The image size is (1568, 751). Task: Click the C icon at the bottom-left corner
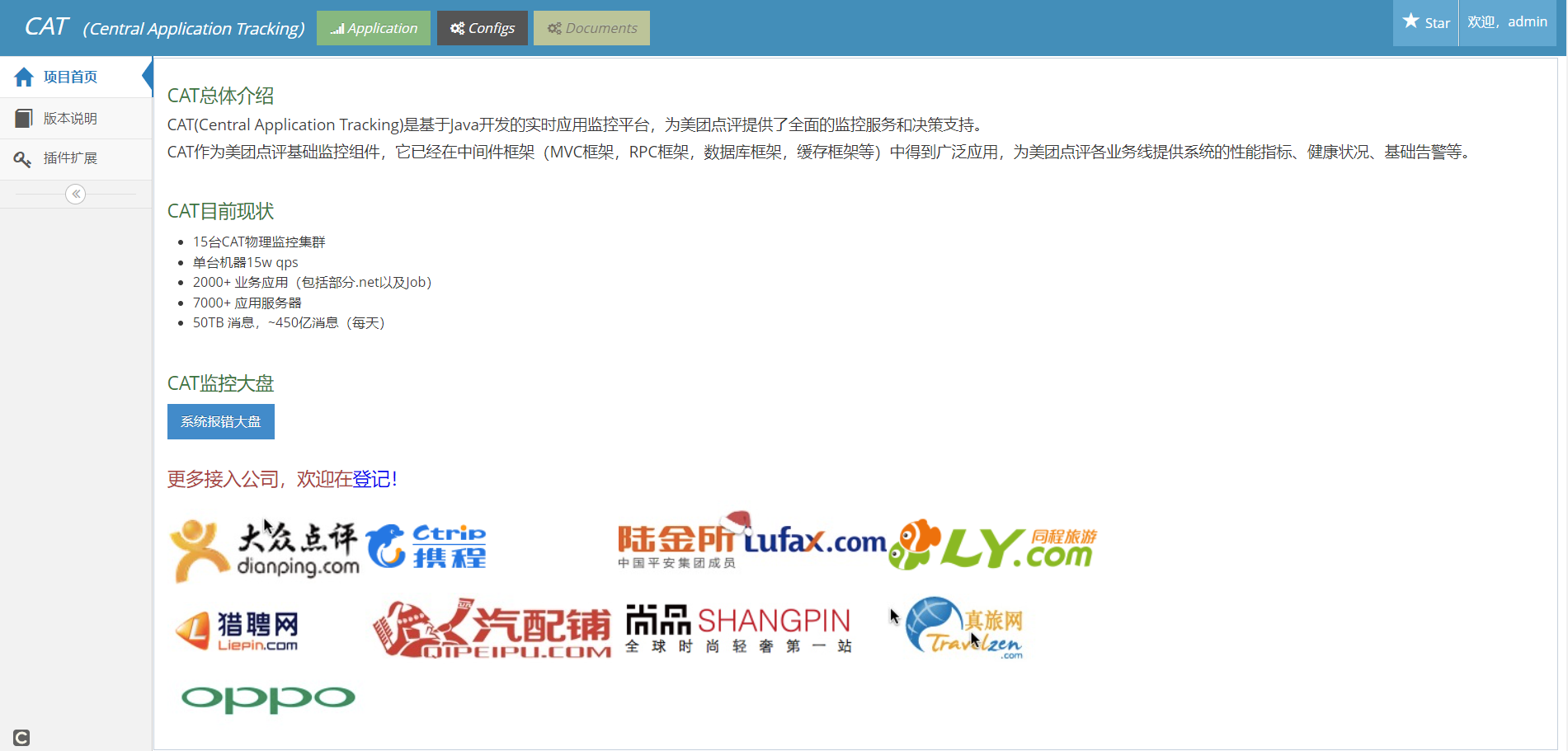[21, 738]
